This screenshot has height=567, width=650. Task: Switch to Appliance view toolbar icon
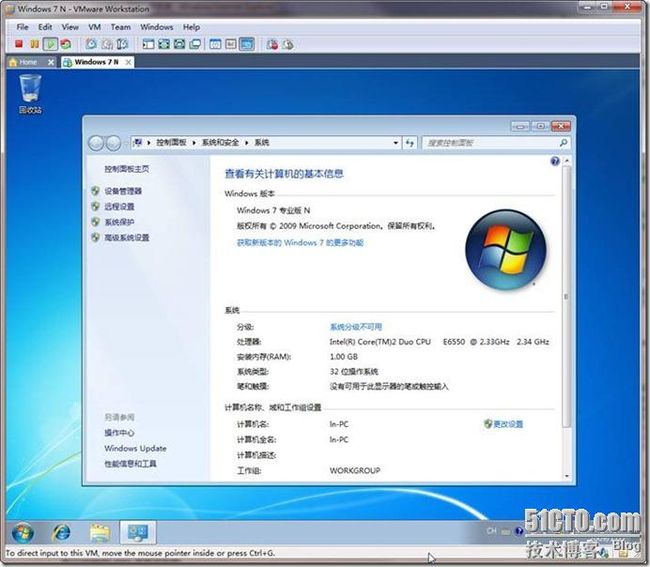tap(231, 44)
